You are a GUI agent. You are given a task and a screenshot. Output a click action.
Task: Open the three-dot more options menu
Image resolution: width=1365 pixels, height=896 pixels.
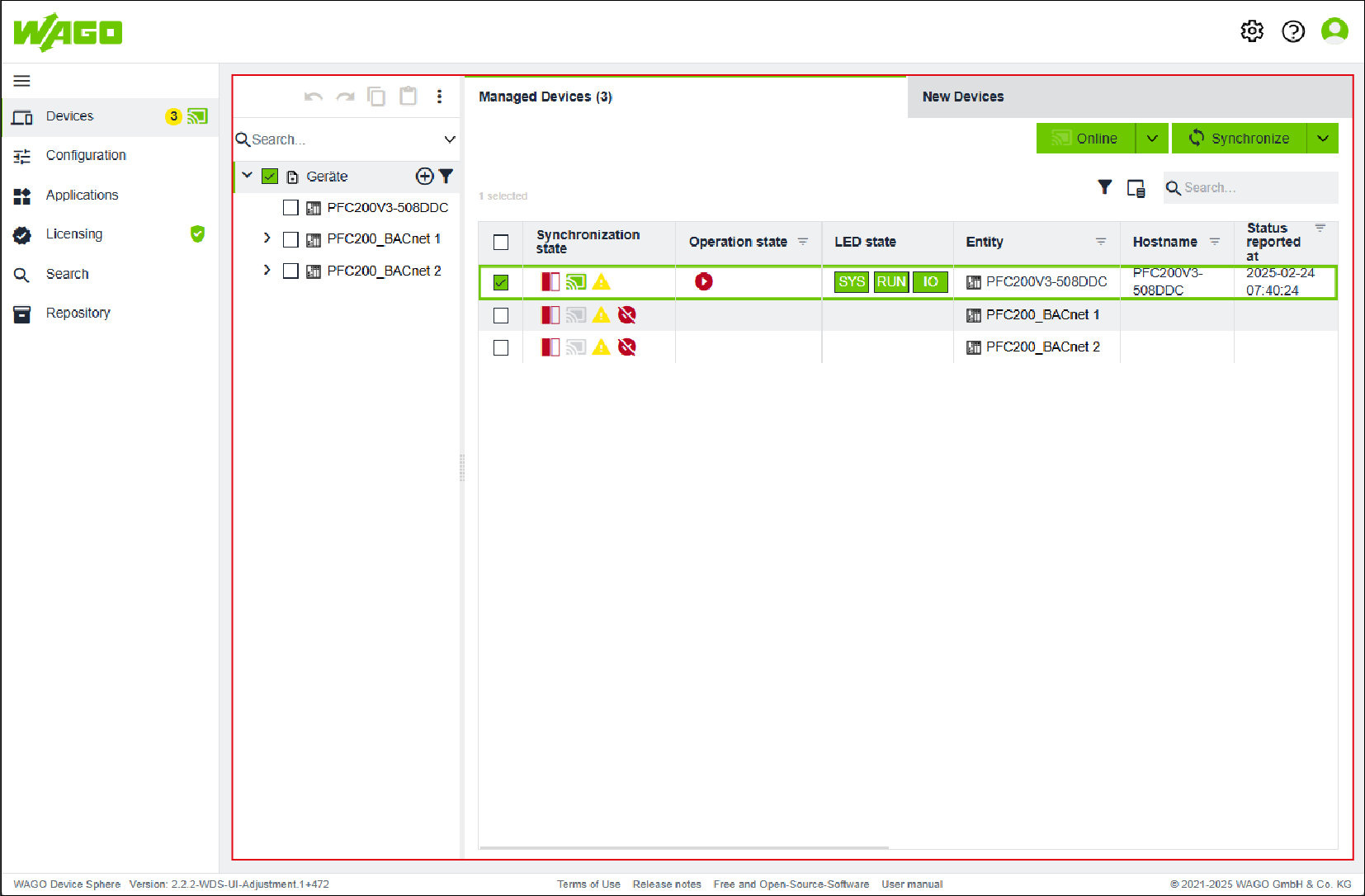point(439,97)
